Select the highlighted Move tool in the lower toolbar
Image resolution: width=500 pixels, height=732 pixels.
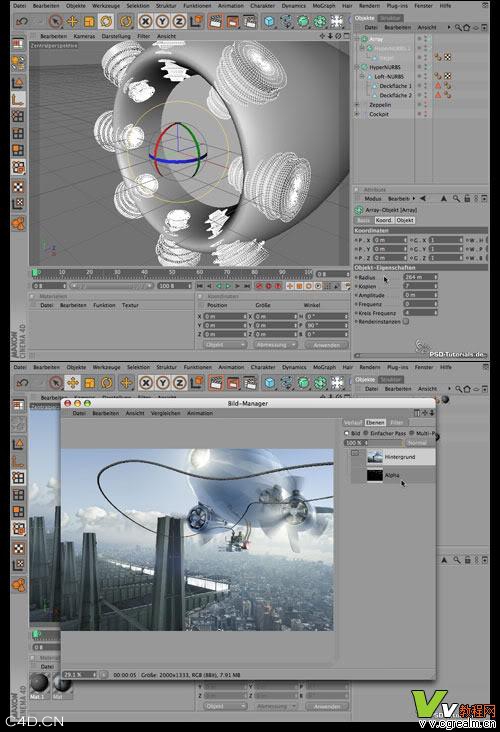click(72, 383)
